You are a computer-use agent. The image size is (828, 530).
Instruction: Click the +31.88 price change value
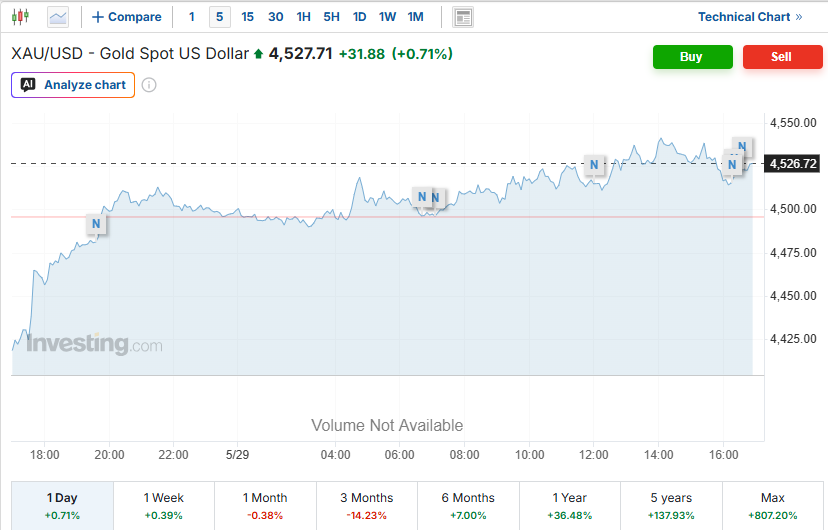point(362,54)
